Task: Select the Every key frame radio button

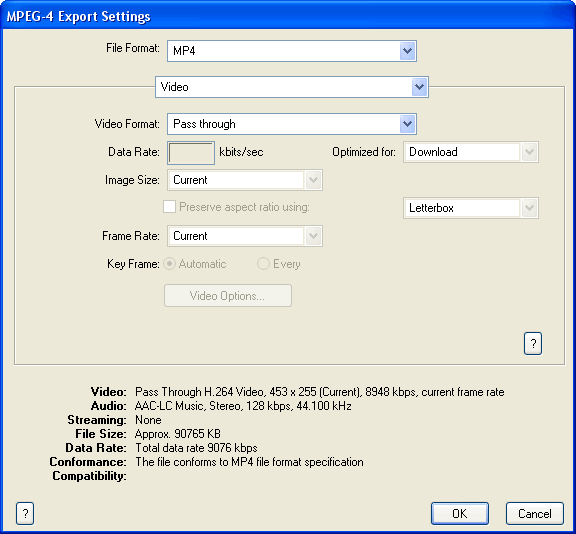Action: (x=263, y=264)
